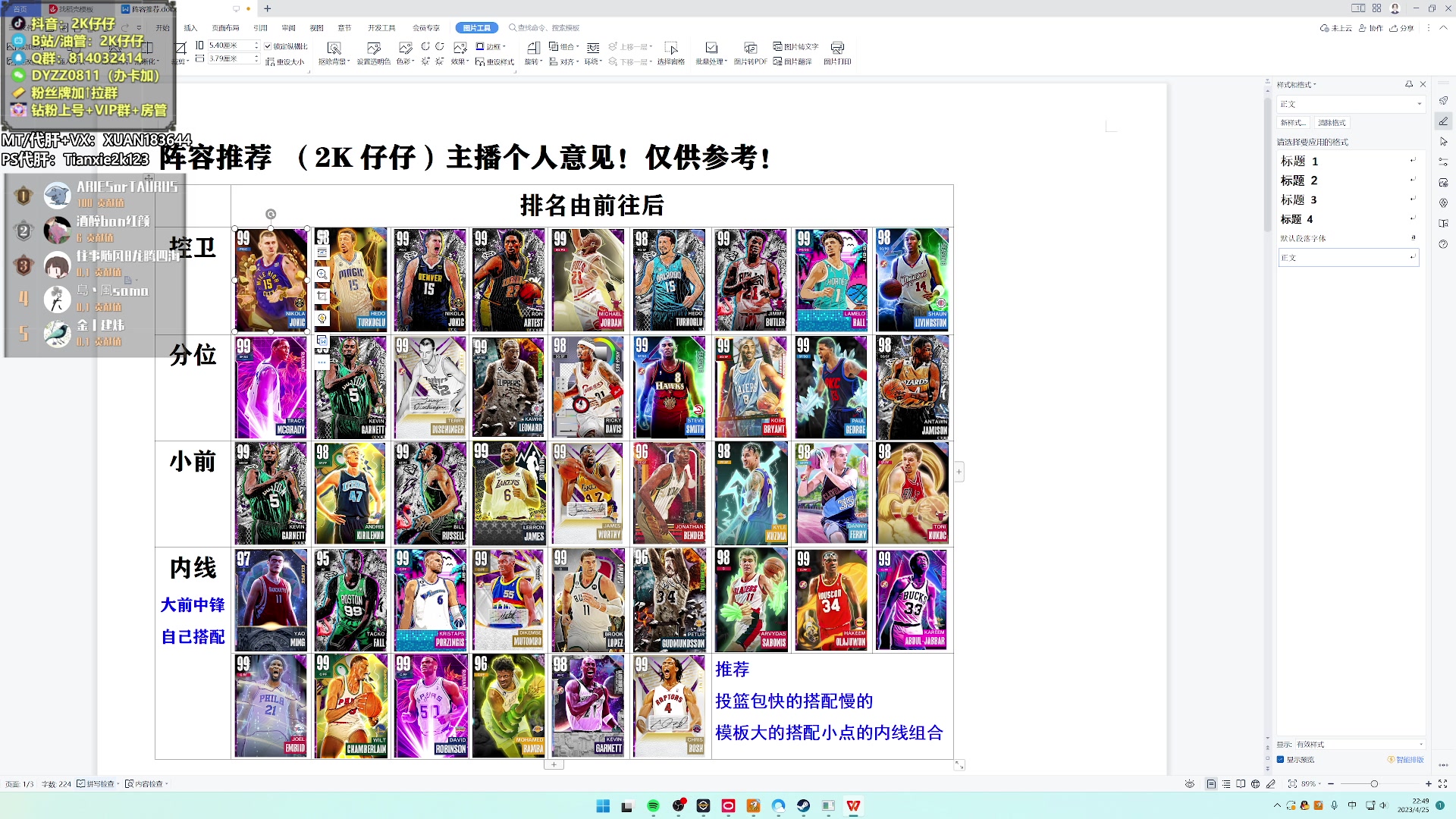Apply the 标题 1 style
Viewport: 1456px width, 819px height.
1348,161
